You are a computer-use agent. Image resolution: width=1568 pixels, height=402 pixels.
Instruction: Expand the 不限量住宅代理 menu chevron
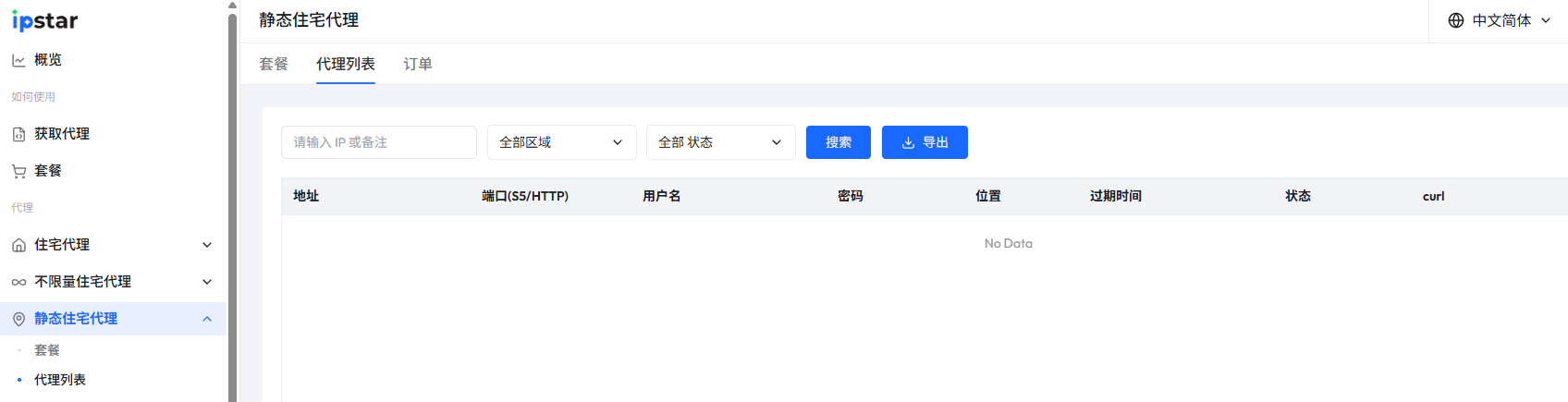tap(207, 282)
